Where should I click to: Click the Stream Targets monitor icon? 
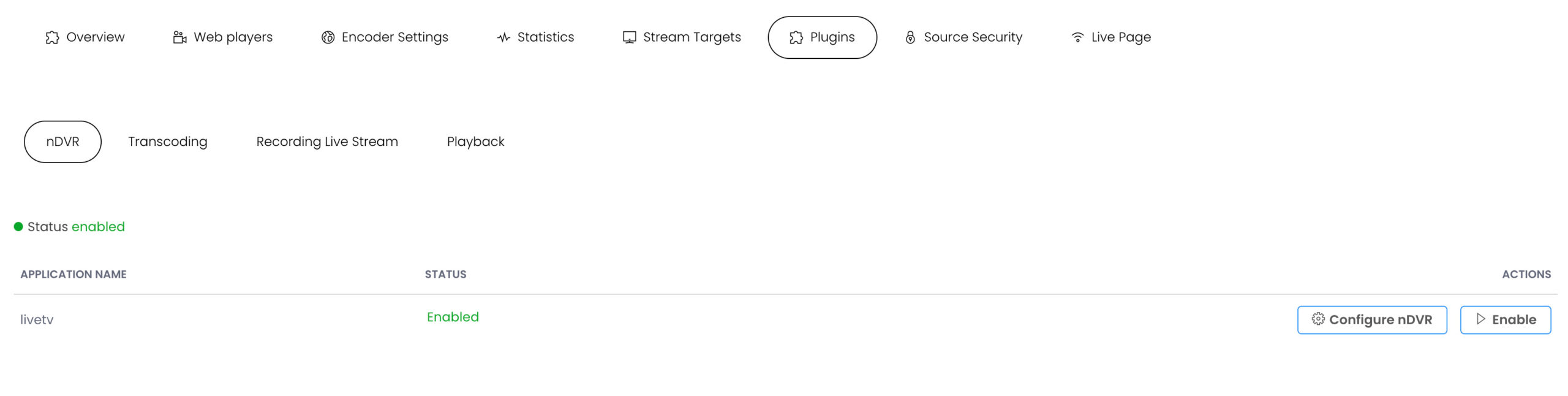(629, 37)
